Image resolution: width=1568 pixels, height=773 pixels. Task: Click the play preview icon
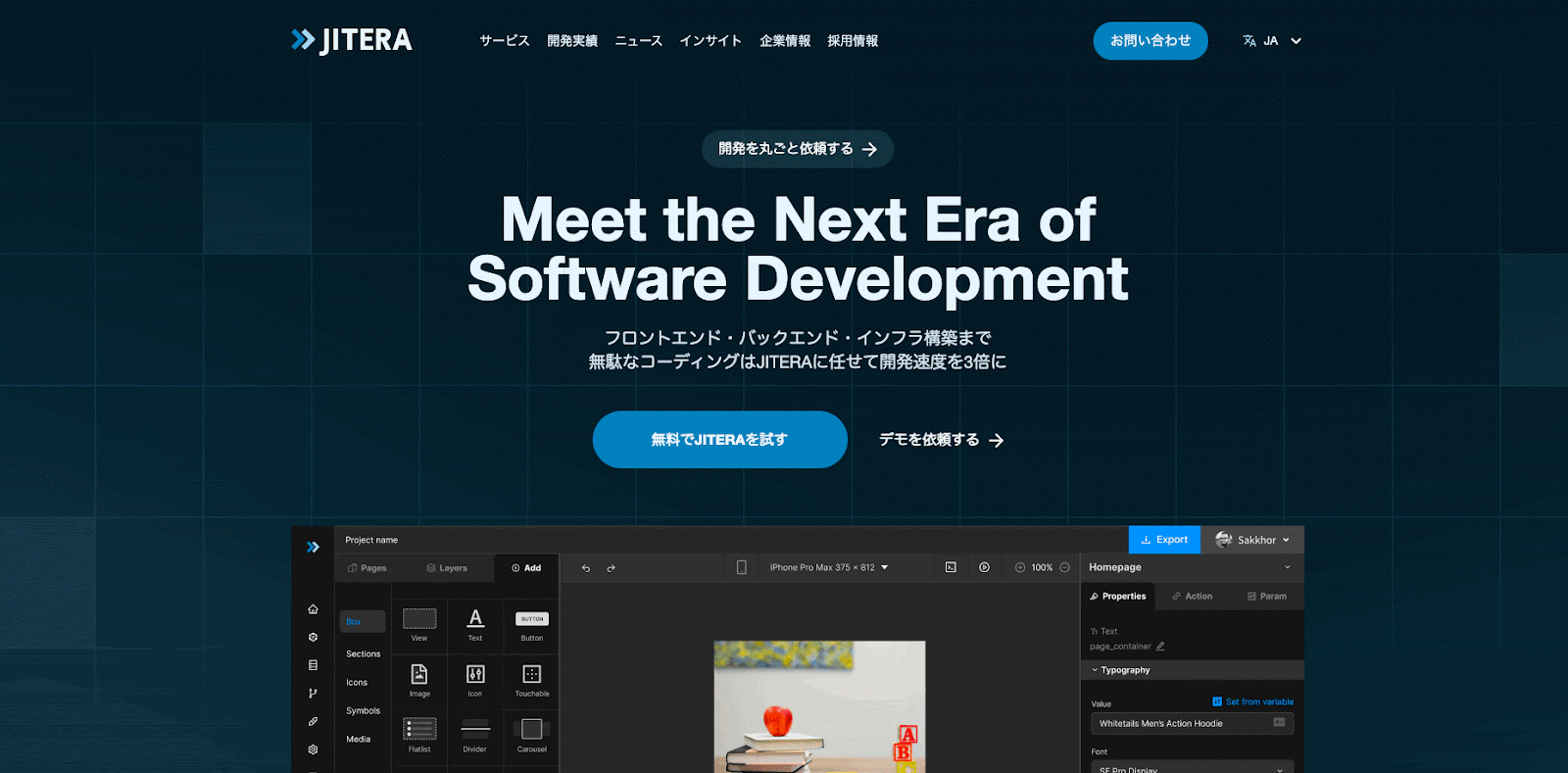pyautogui.click(x=984, y=567)
